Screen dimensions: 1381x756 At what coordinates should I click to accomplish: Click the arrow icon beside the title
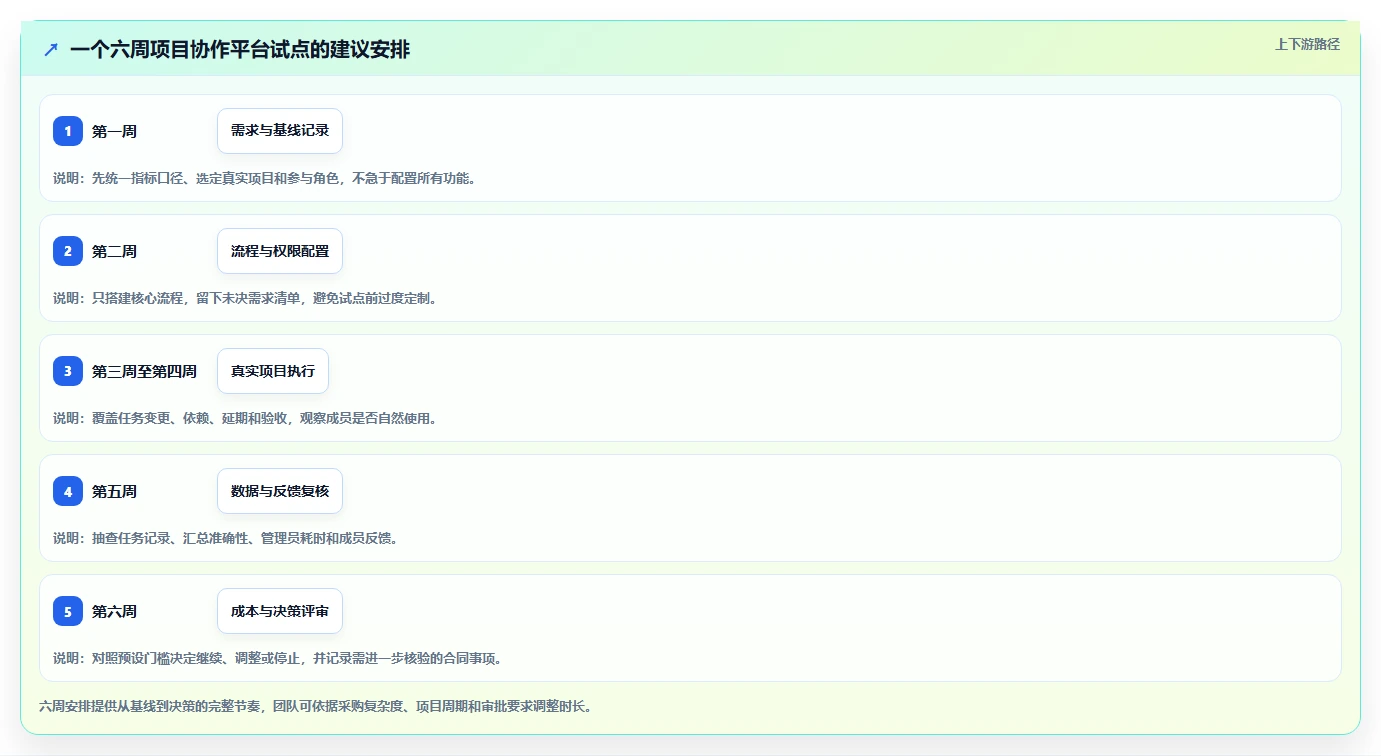51,49
